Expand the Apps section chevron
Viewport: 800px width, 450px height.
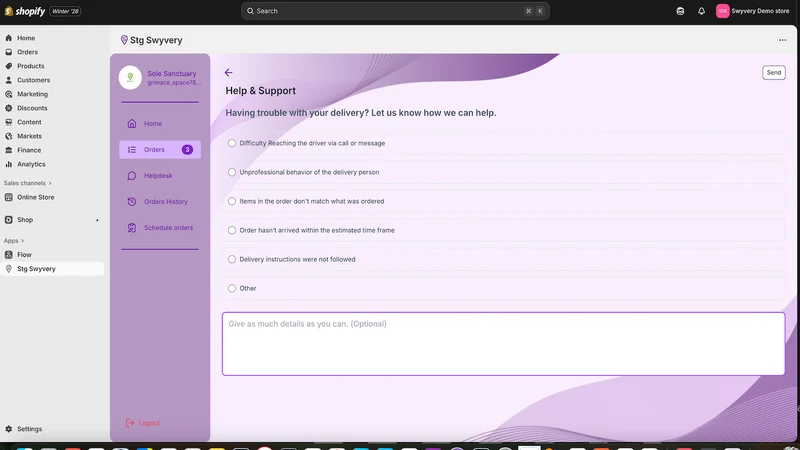22,241
